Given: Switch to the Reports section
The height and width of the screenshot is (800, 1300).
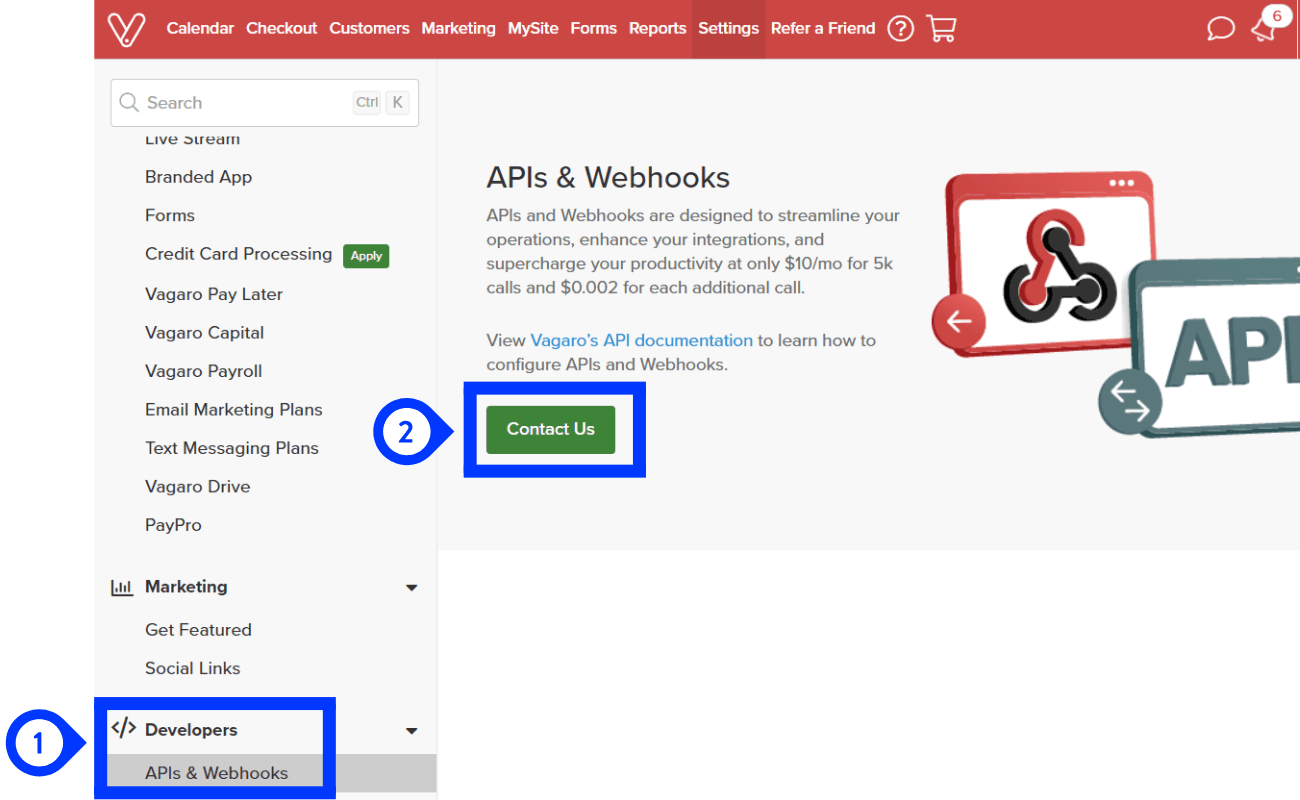Looking at the screenshot, I should coord(657,28).
